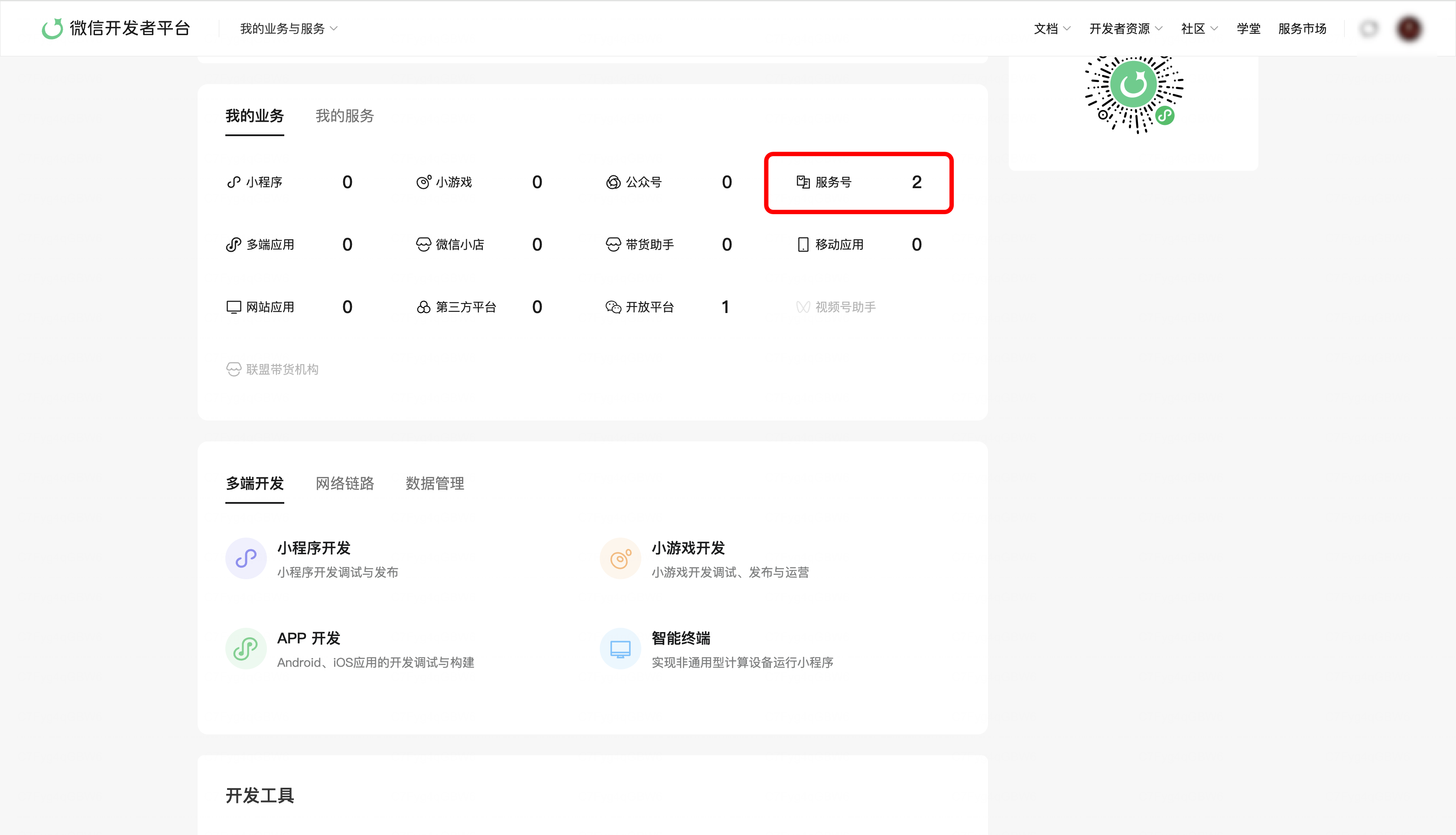Viewport: 1456px width, 835px height.
Task: Click the blue 智能终端 monitor icon
Action: pos(620,649)
